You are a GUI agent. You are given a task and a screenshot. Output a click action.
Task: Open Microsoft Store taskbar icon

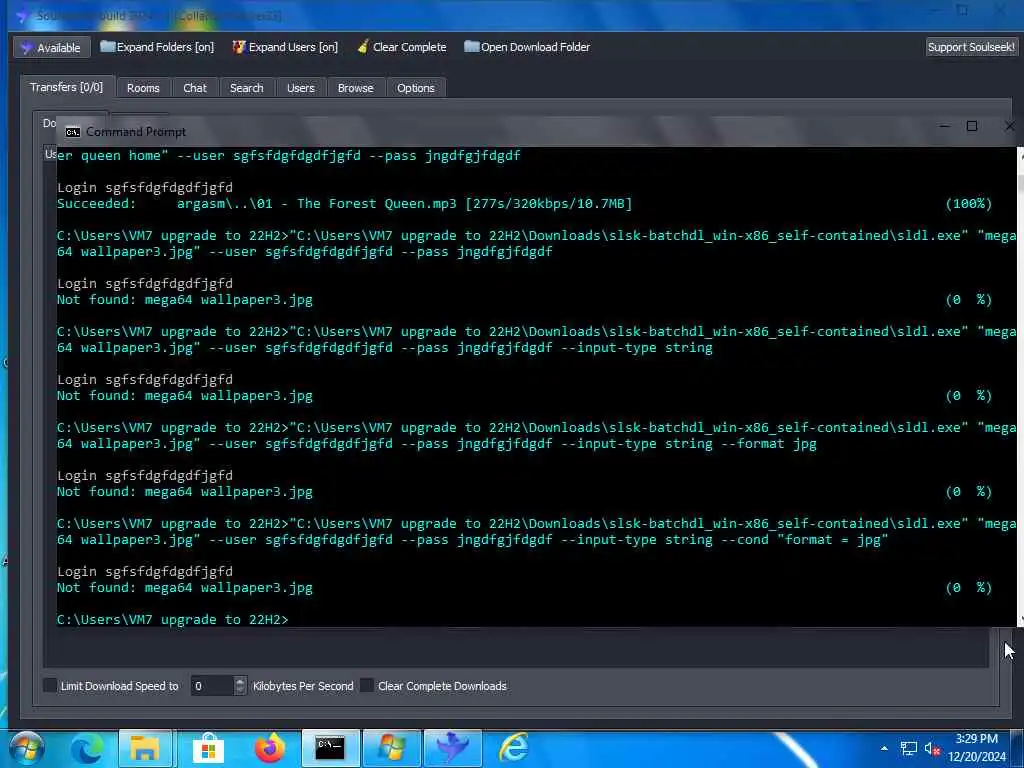[208, 748]
